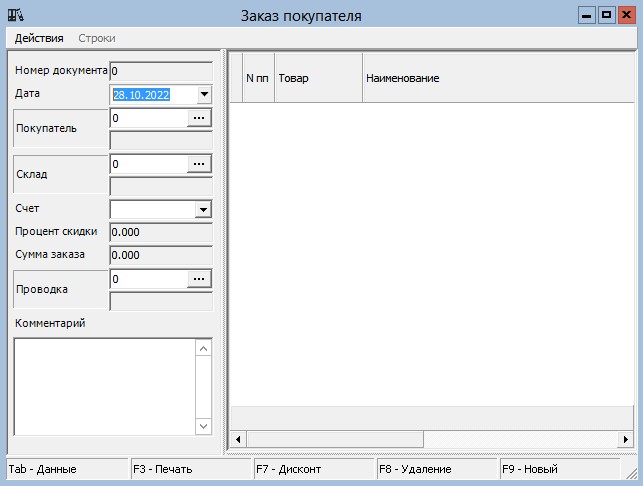Click the Покупатель code input field

[148, 118]
